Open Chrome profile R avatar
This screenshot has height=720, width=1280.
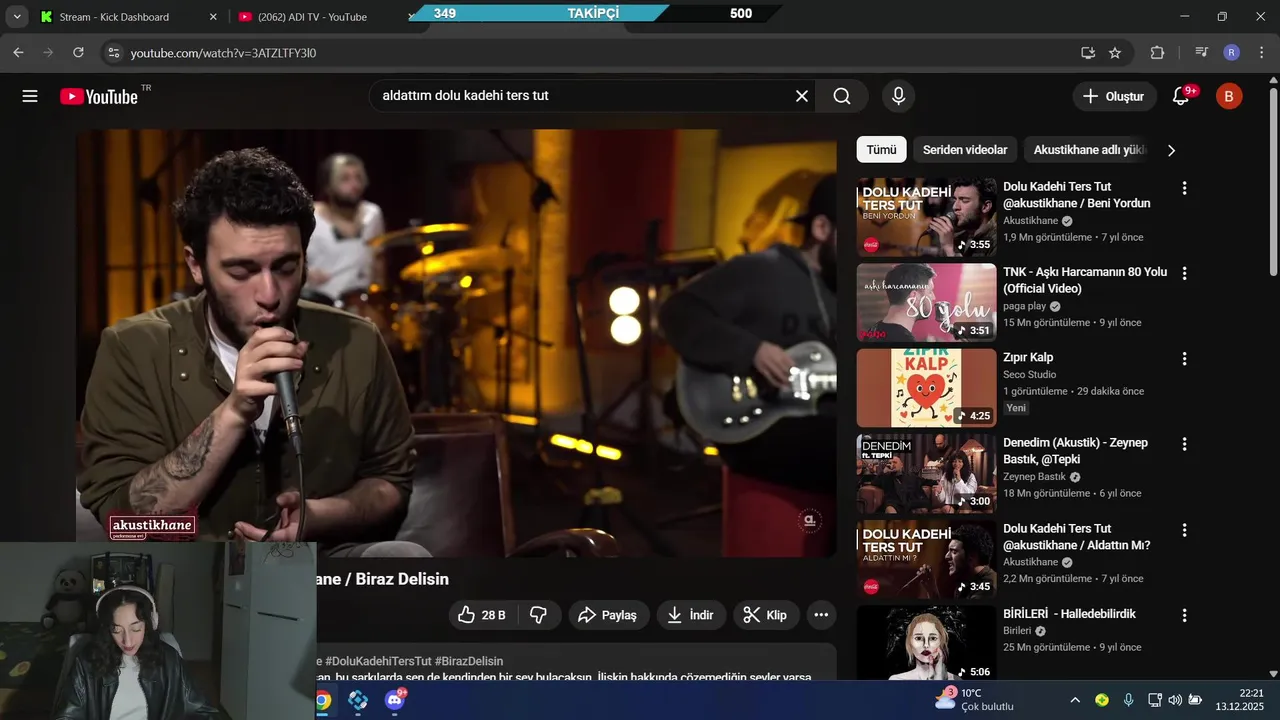click(x=1231, y=53)
